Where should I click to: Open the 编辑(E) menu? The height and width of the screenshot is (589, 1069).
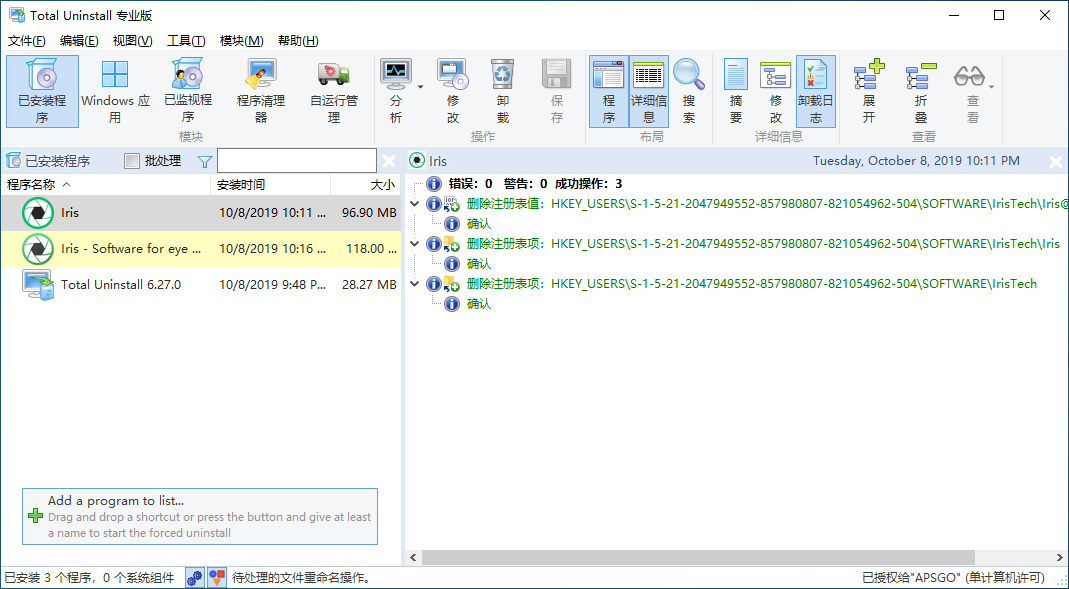click(79, 41)
